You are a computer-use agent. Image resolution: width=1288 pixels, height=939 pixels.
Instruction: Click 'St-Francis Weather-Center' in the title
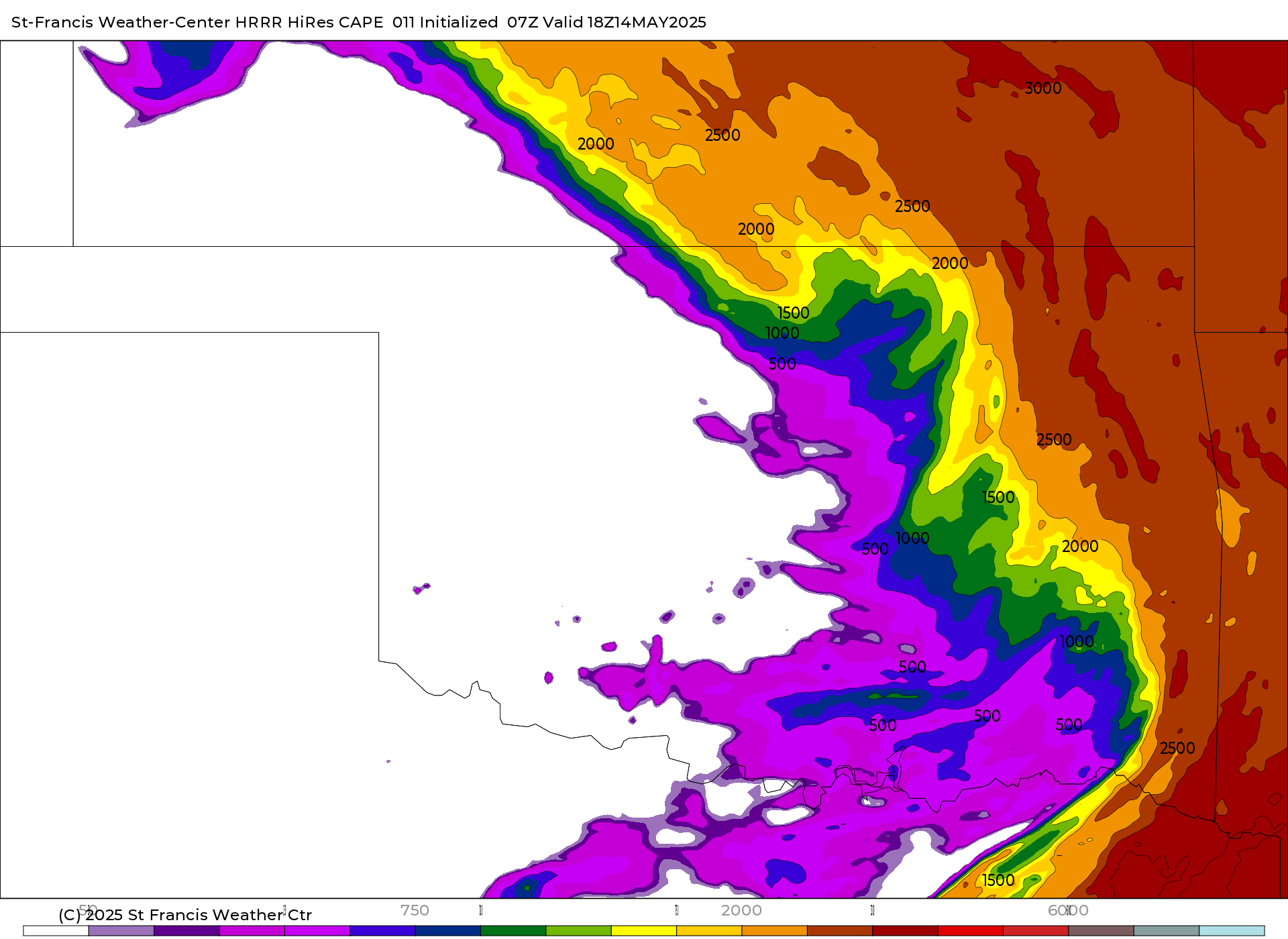point(121,22)
